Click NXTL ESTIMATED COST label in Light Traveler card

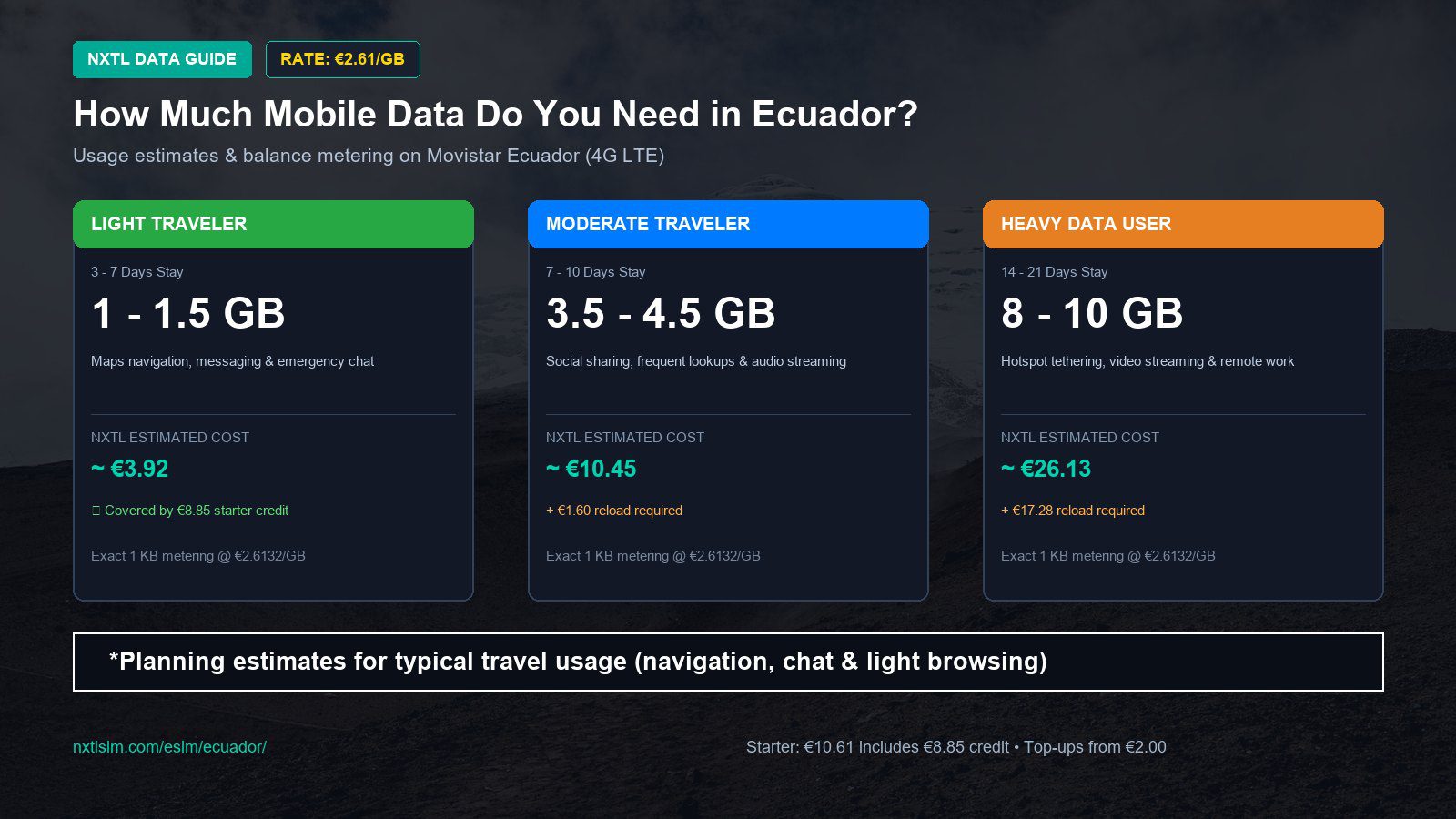(170, 438)
